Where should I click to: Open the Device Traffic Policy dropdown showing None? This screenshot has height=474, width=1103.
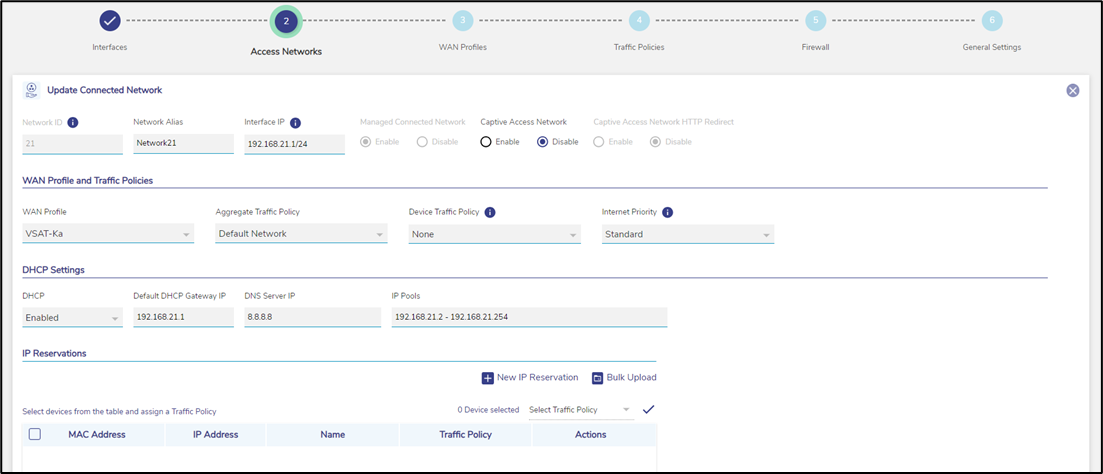[x=495, y=233]
